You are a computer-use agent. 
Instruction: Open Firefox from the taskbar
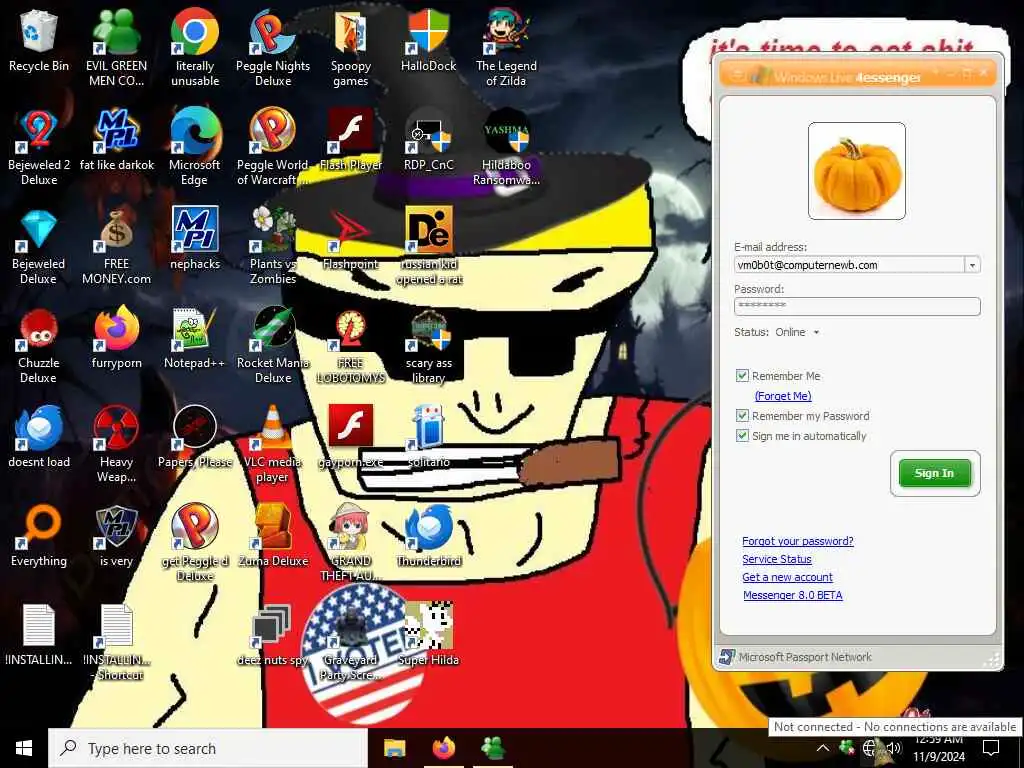443,748
